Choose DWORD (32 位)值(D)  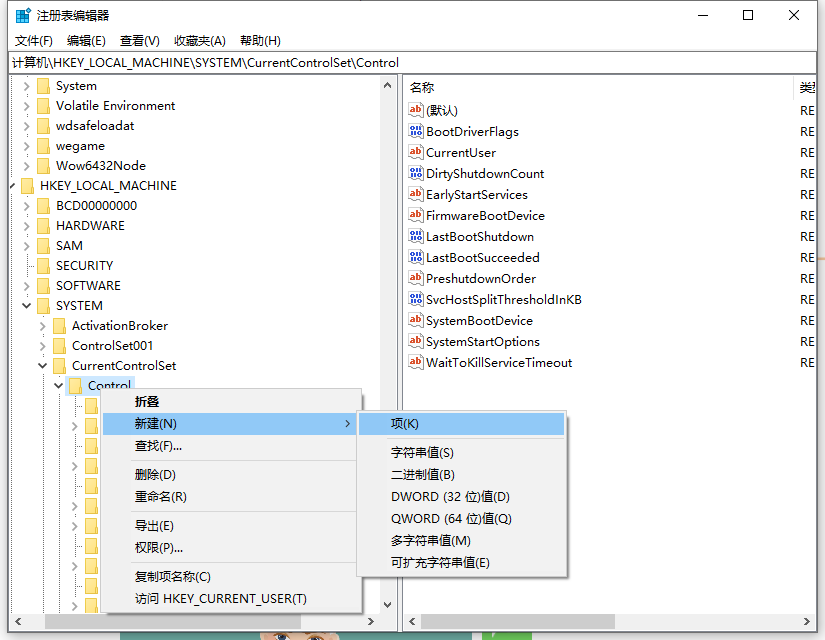(461, 497)
